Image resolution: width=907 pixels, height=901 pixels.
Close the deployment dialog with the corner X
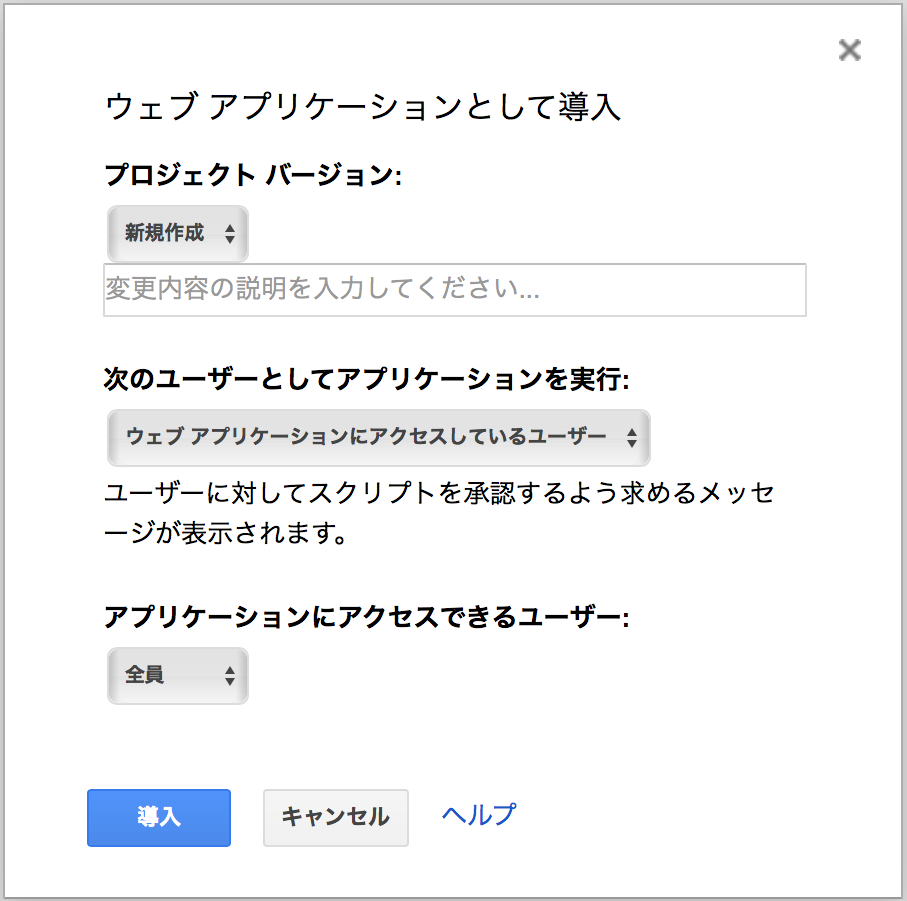pyautogui.click(x=849, y=50)
